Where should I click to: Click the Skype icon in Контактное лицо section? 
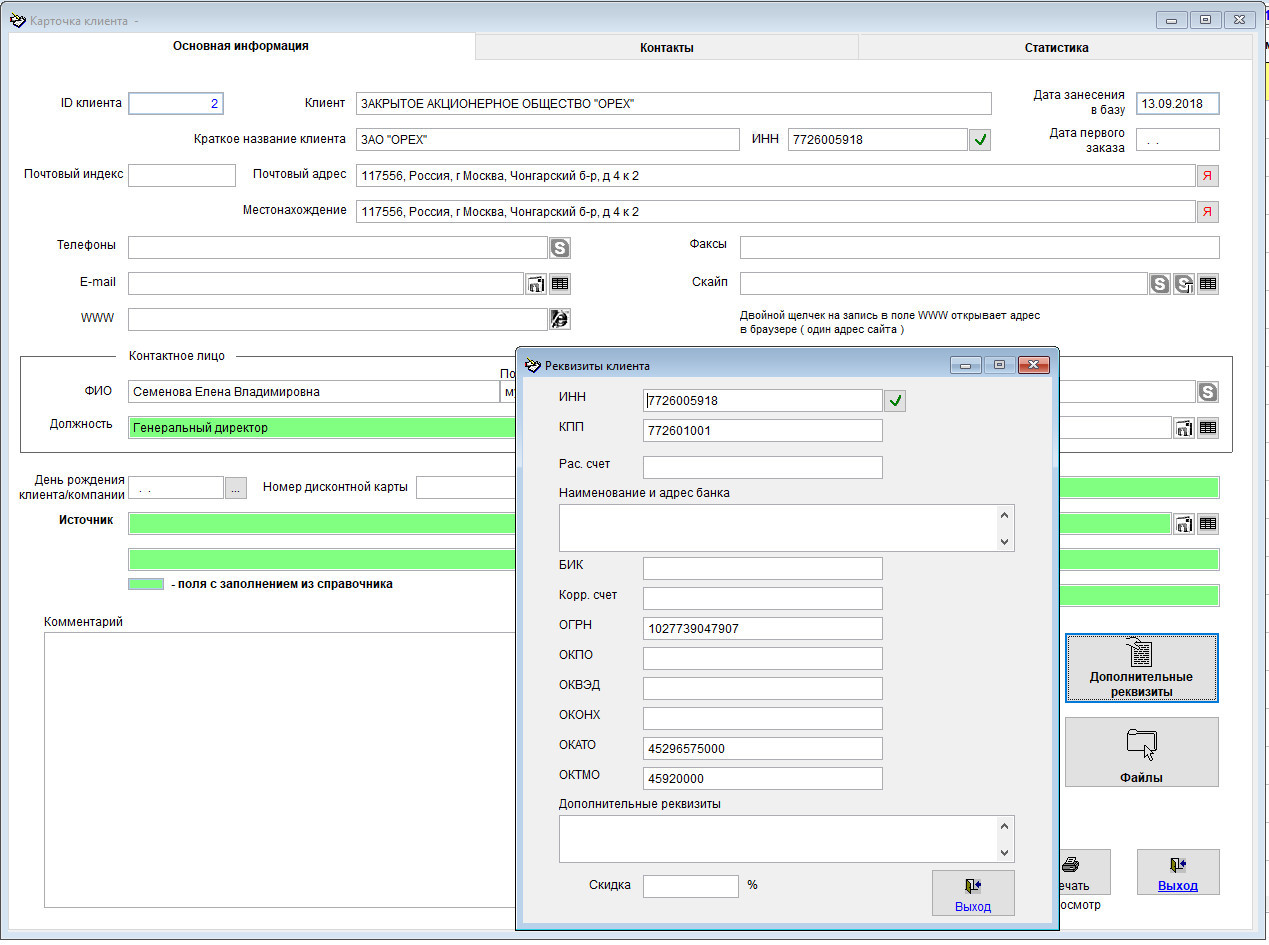point(1208,392)
